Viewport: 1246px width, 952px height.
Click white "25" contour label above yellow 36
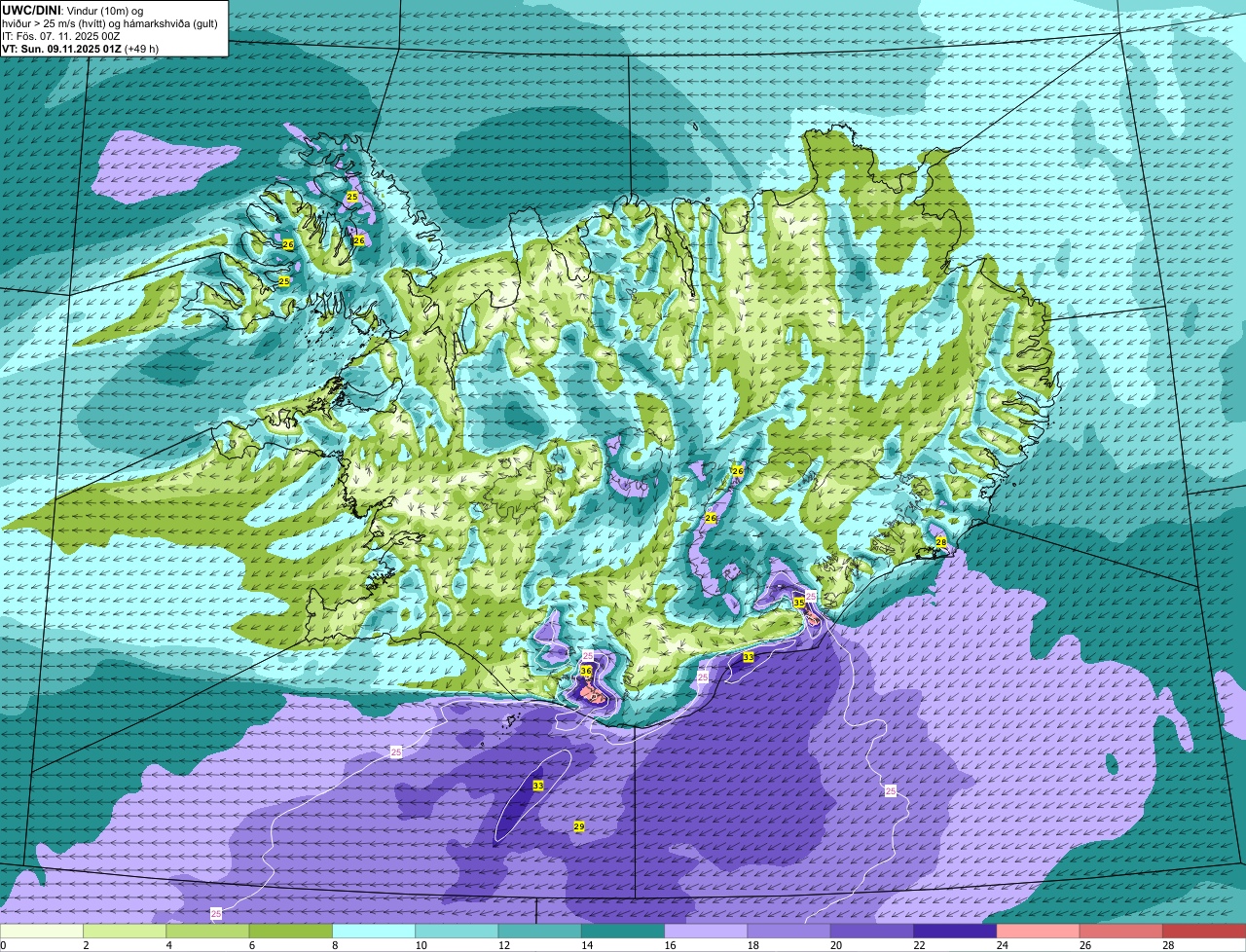coord(587,656)
